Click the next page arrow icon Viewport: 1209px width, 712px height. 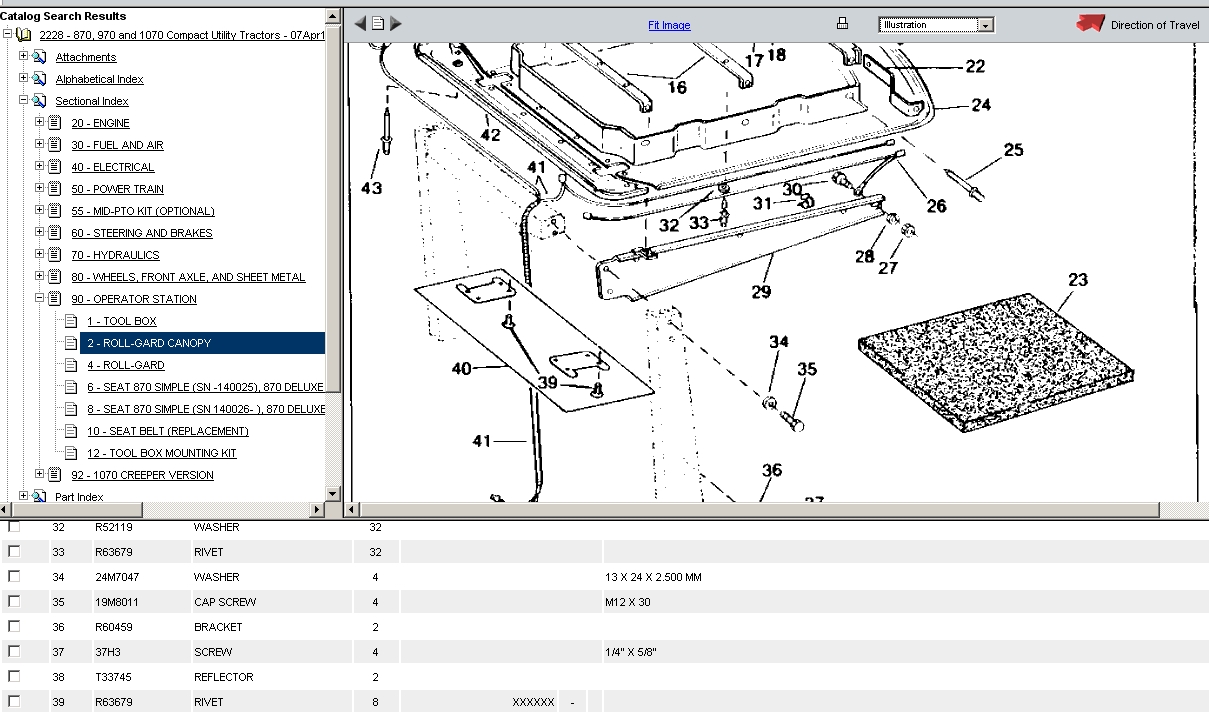click(396, 23)
